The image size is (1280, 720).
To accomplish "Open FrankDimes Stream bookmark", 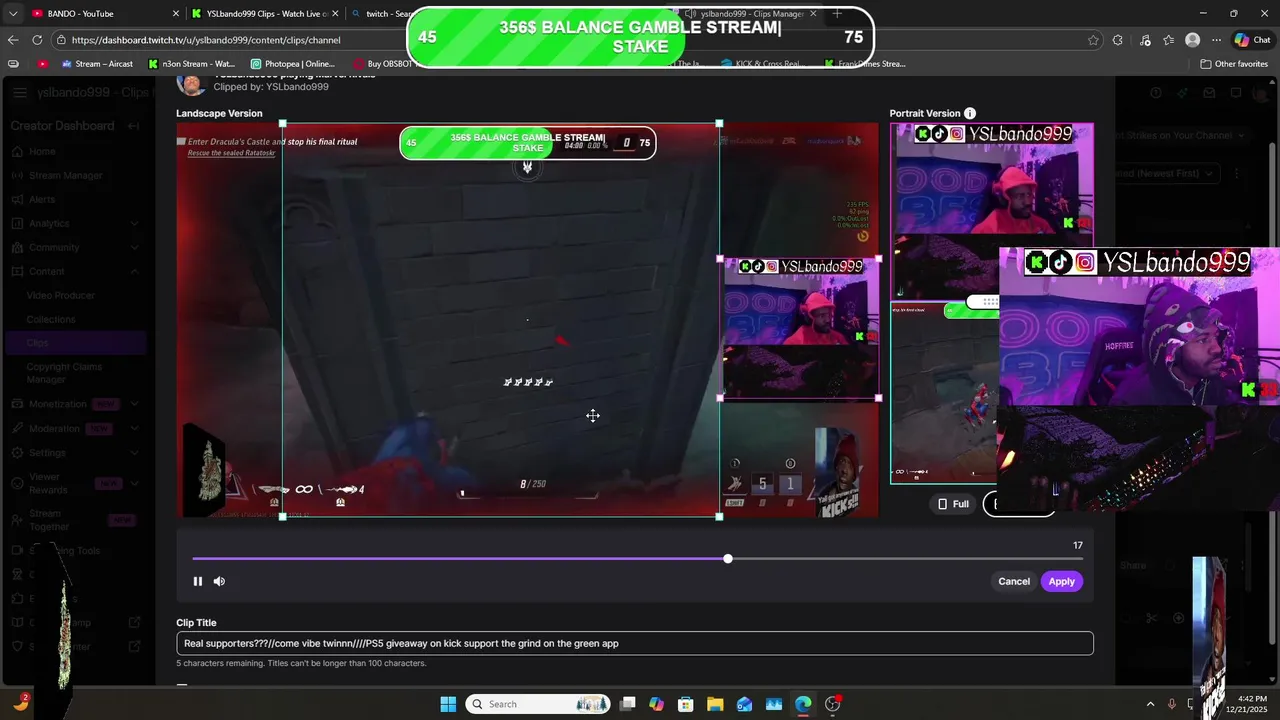I will (866, 64).
